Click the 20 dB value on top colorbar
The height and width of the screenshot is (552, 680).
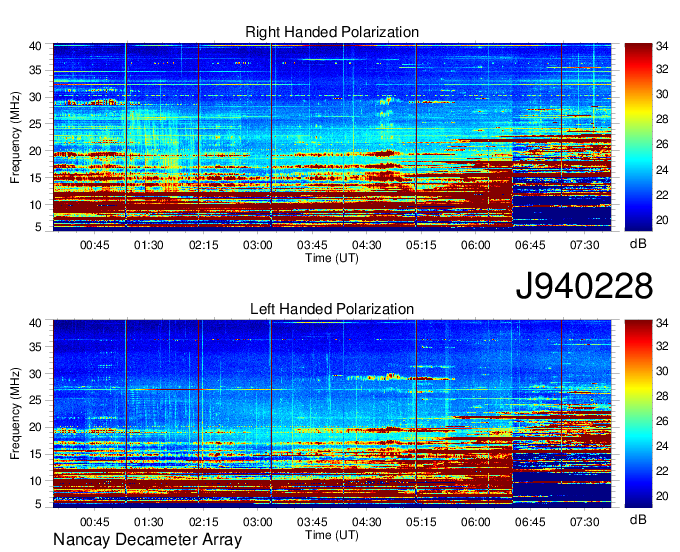tap(662, 220)
